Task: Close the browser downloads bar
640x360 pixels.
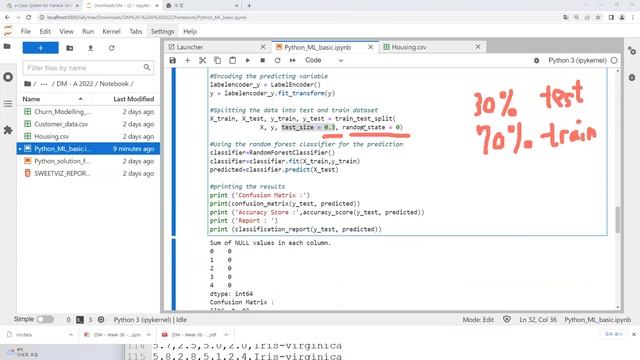Action: (633, 334)
